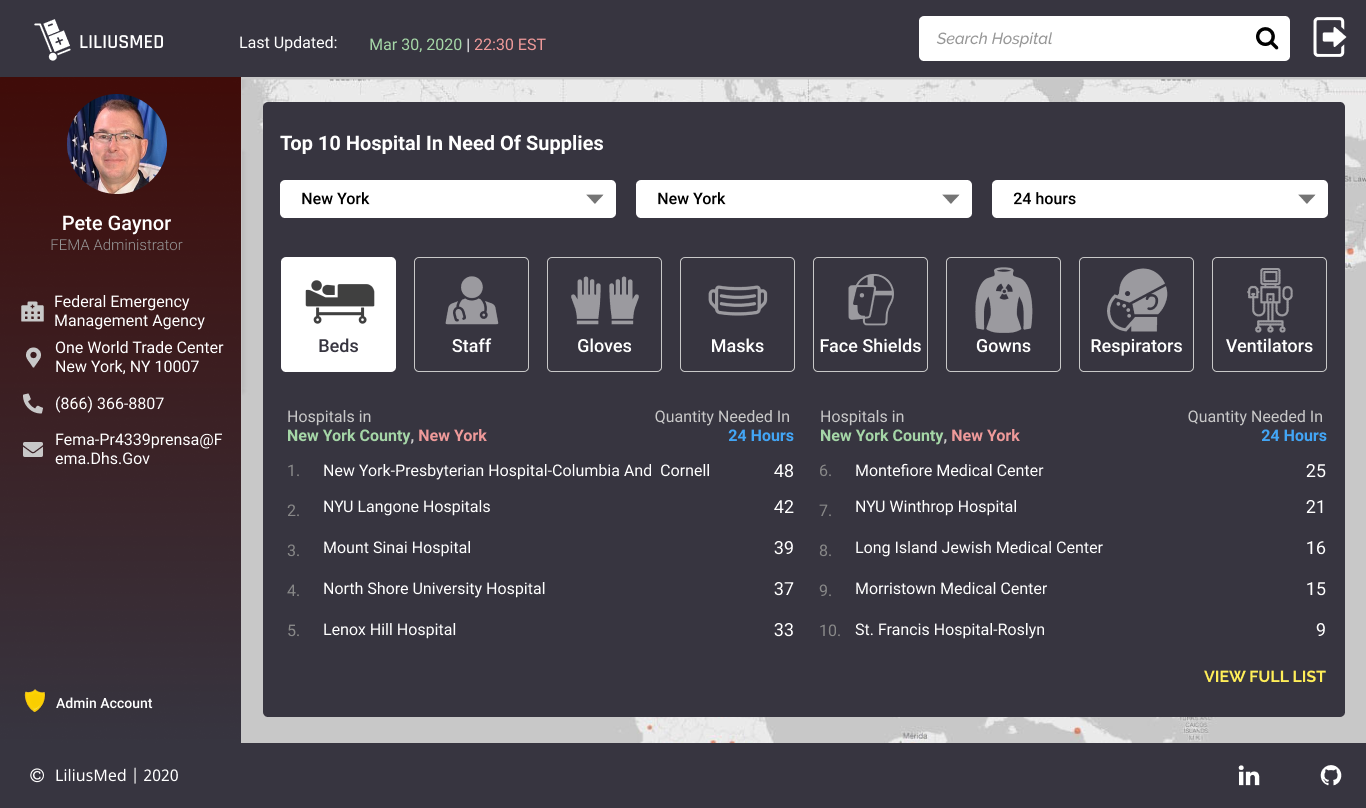The image size is (1366, 808).
Task: Click the logout exit icon
Action: click(1330, 38)
